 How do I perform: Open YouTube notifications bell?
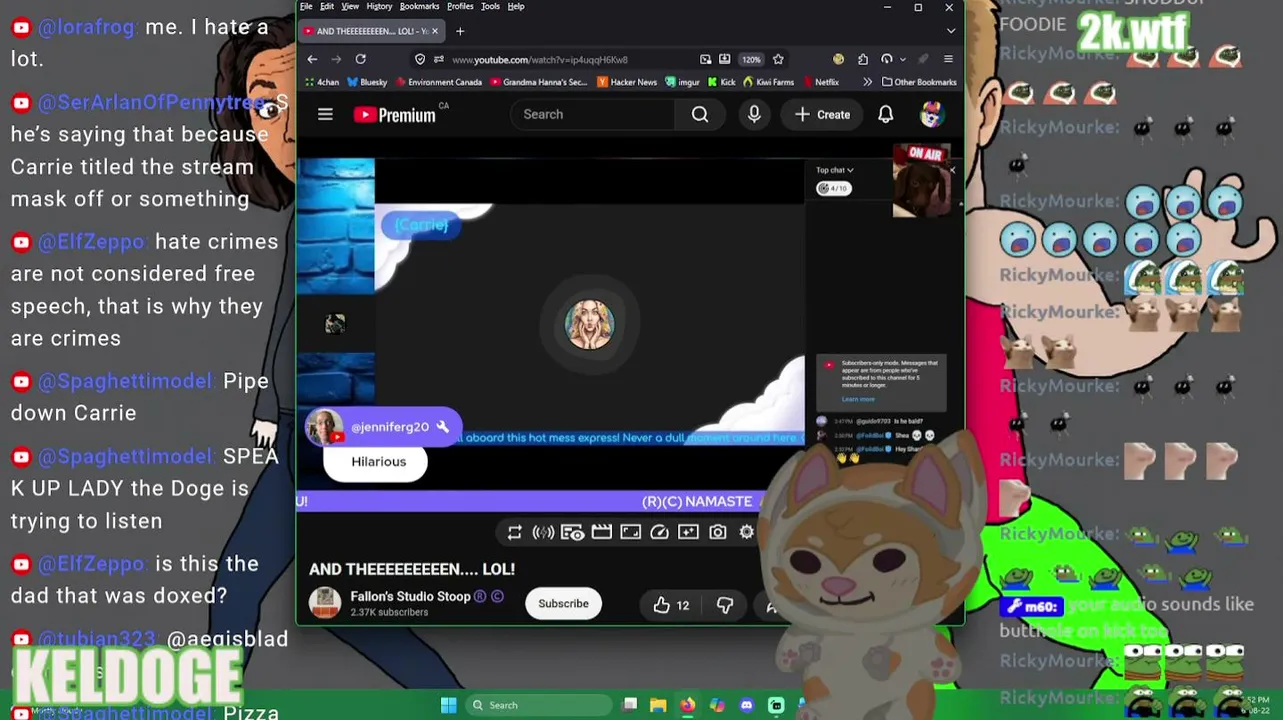[x=886, y=115]
